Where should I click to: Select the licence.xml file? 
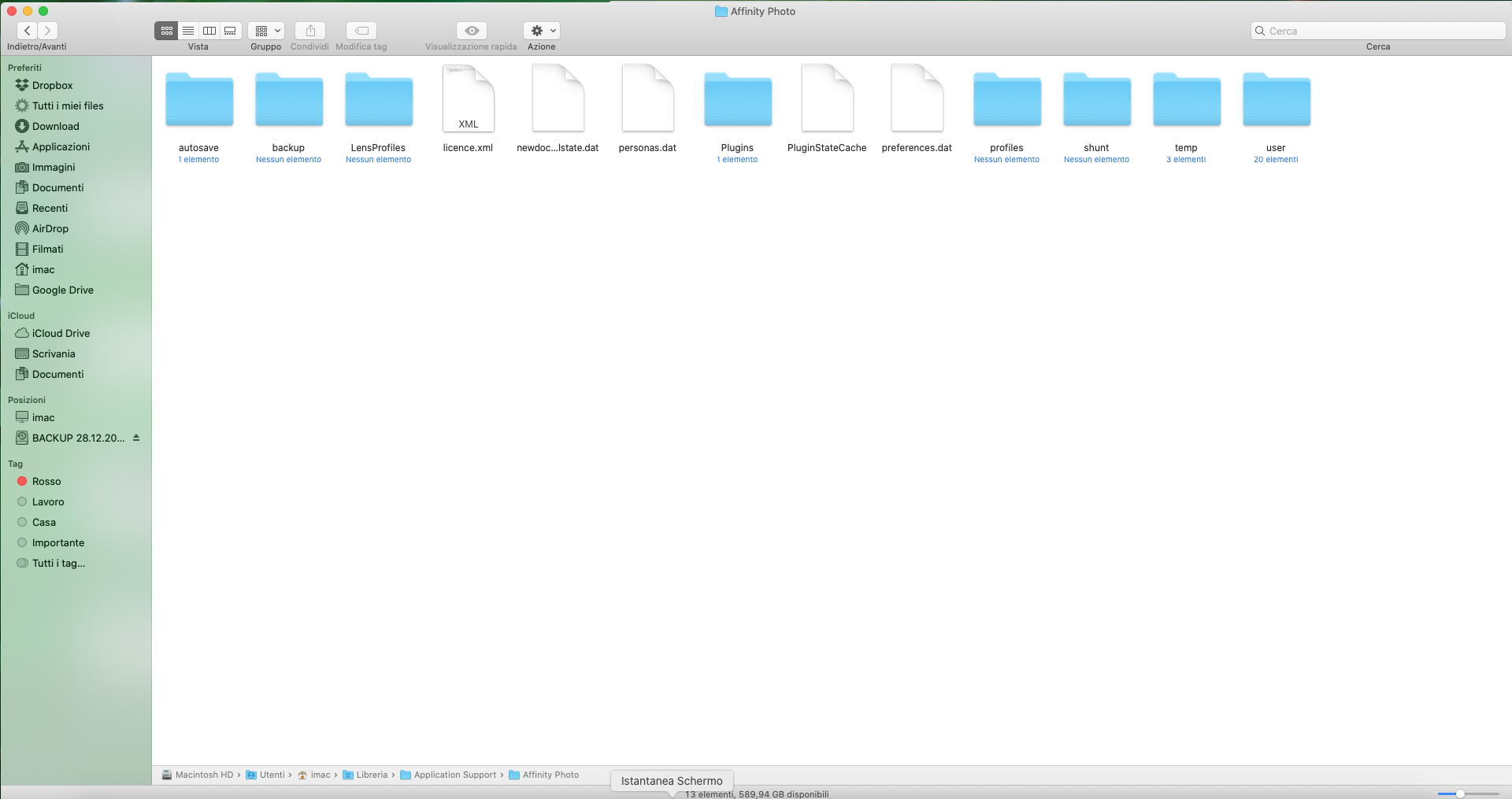click(469, 98)
